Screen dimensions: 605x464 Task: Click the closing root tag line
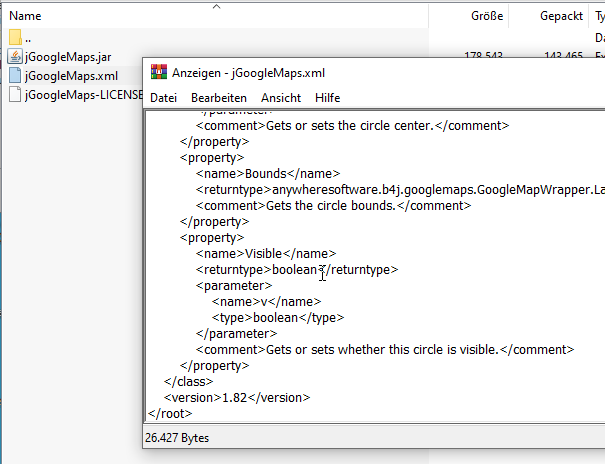point(169,412)
